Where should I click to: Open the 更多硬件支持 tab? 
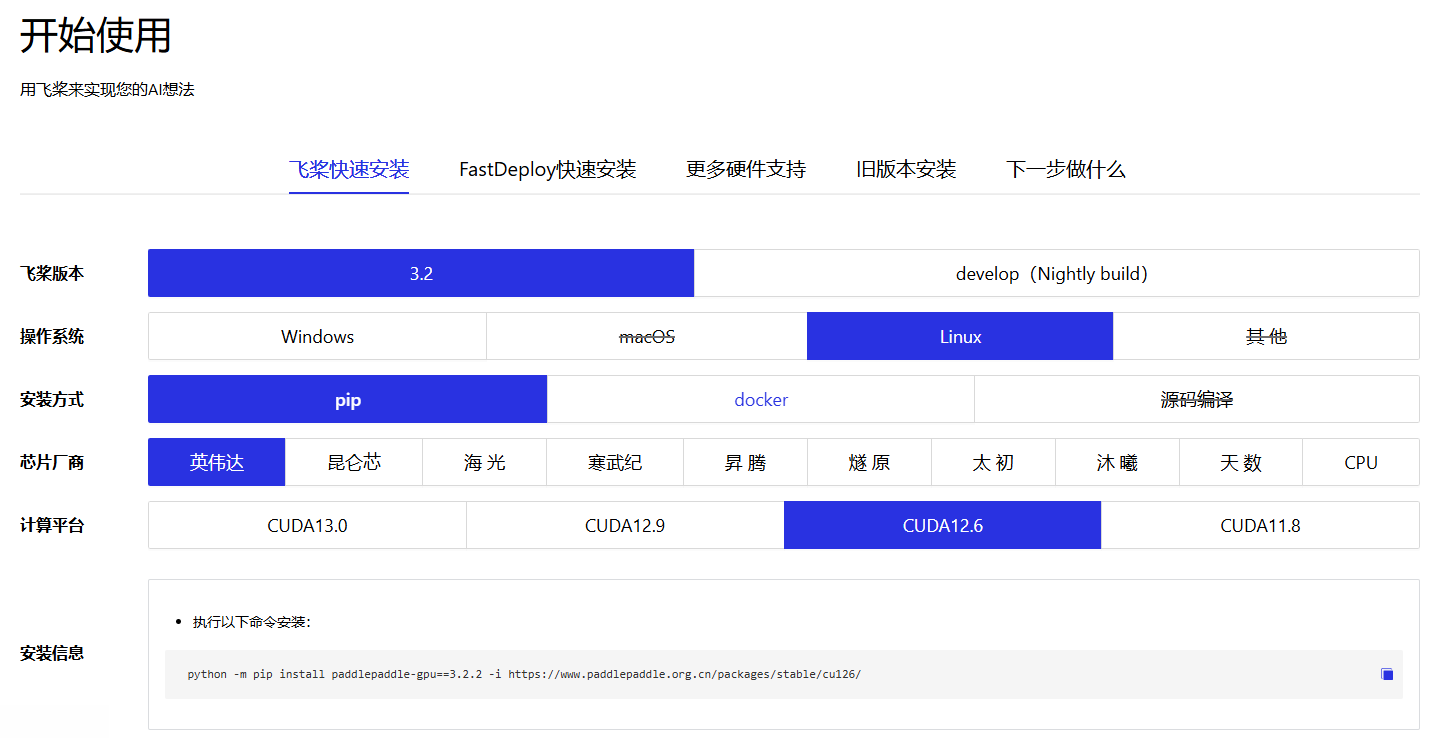click(x=746, y=169)
